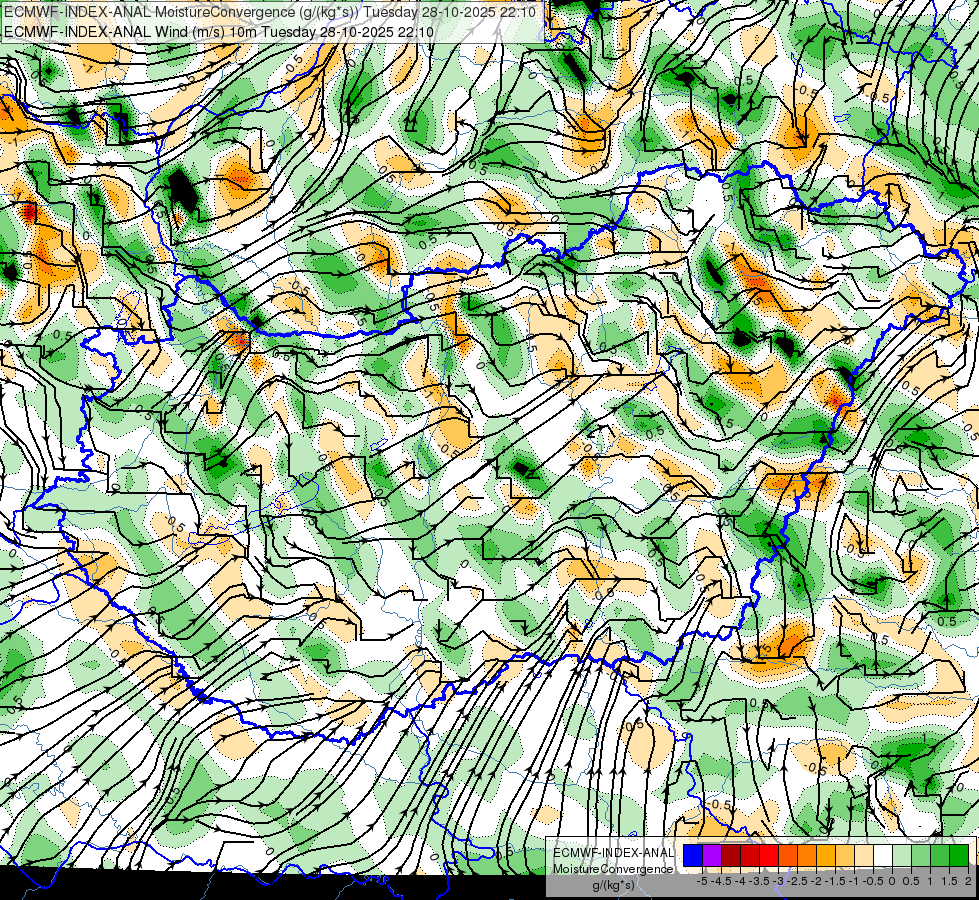Image resolution: width=979 pixels, height=900 pixels.
Task: Select legend swatch between -3.5 and -3
Action: click(x=769, y=856)
